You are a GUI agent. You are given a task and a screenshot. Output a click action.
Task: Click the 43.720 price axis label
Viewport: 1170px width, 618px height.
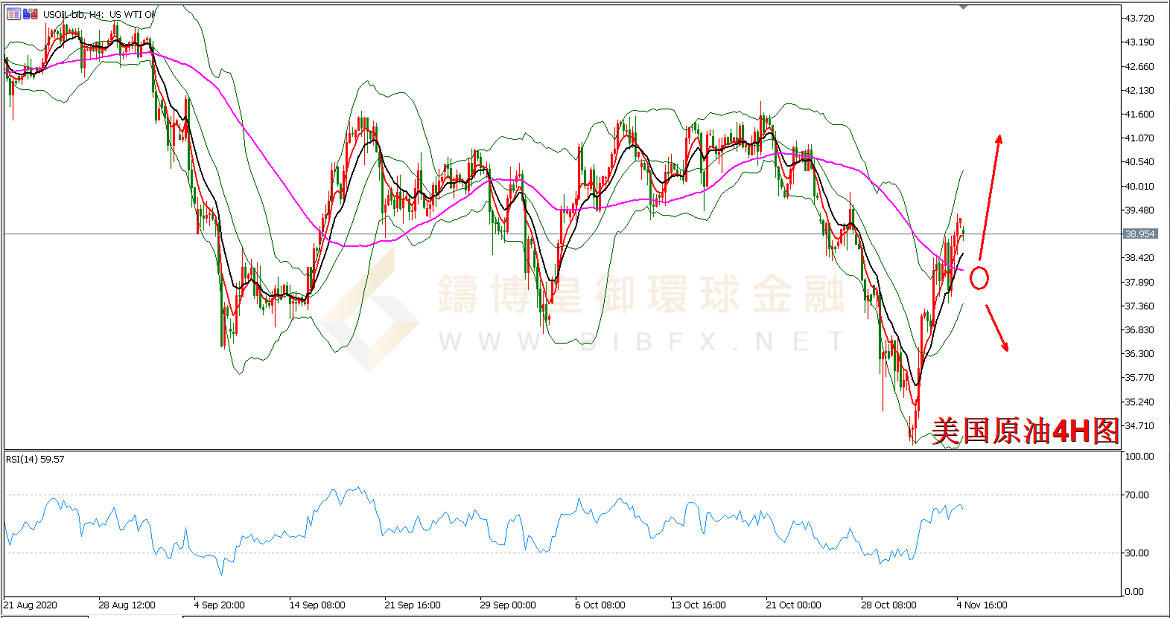pyautogui.click(x=1139, y=19)
